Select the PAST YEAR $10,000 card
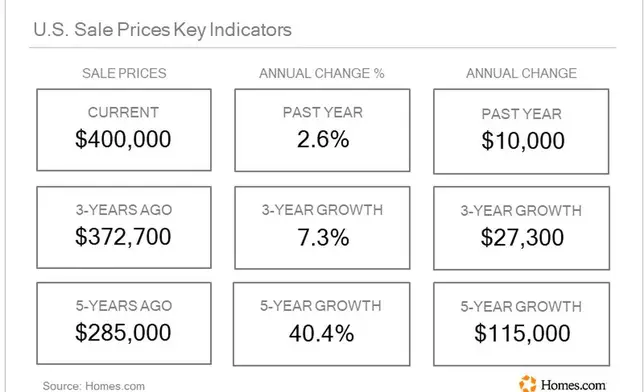This screenshot has width=644, height=392. click(521, 131)
